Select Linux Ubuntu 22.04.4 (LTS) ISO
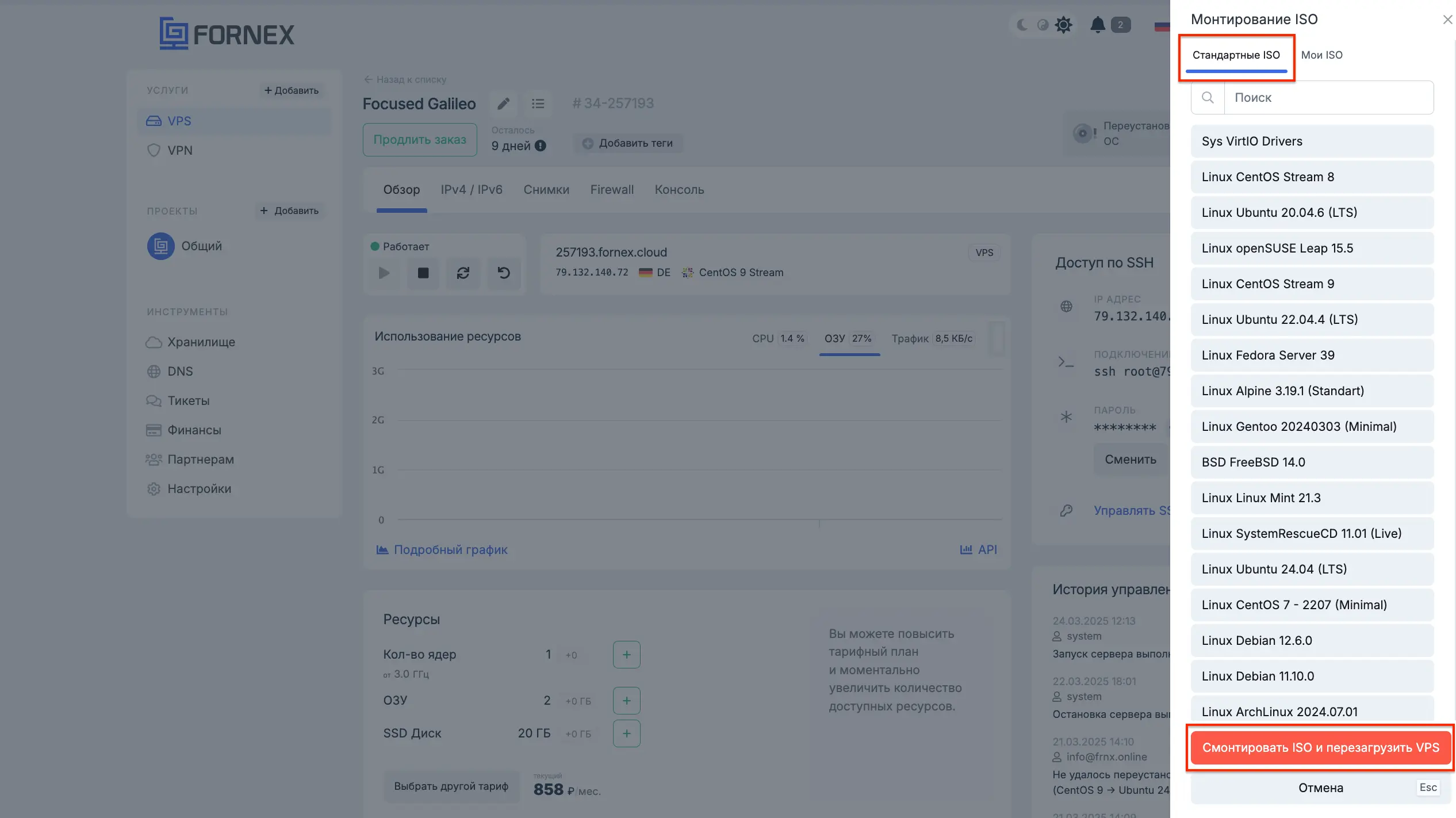 1312,320
